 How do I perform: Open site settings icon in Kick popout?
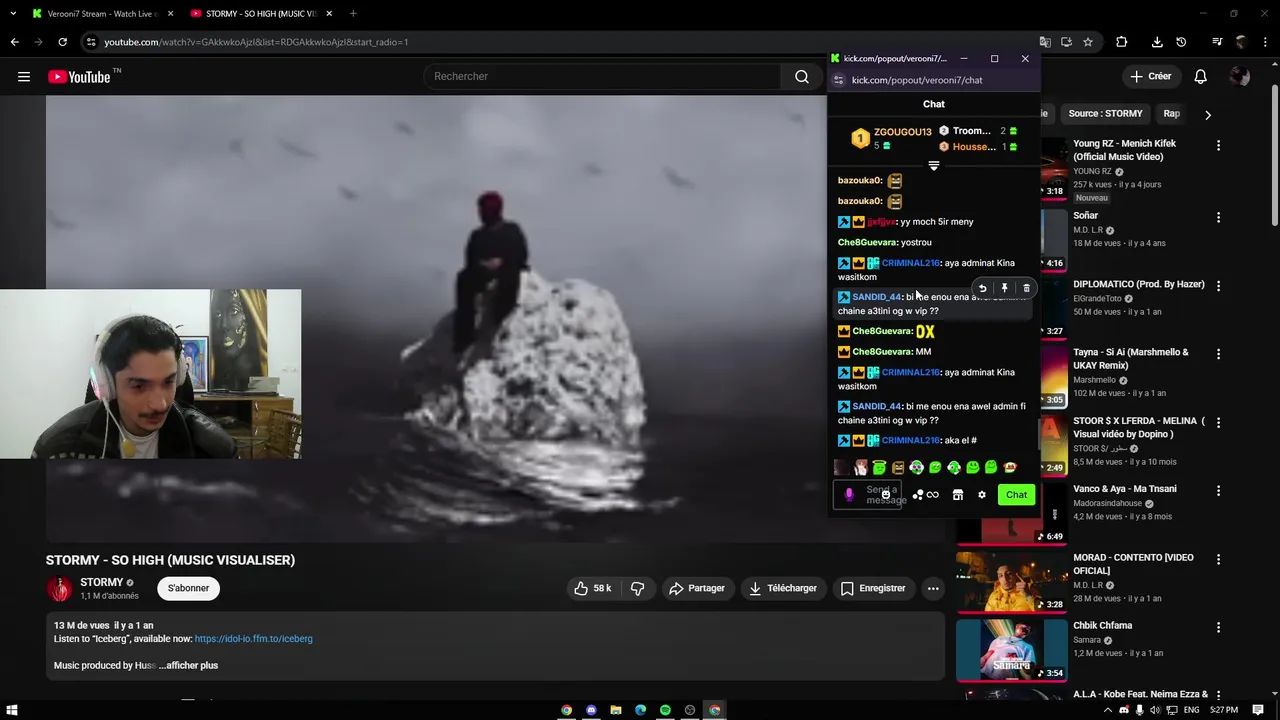(x=839, y=80)
